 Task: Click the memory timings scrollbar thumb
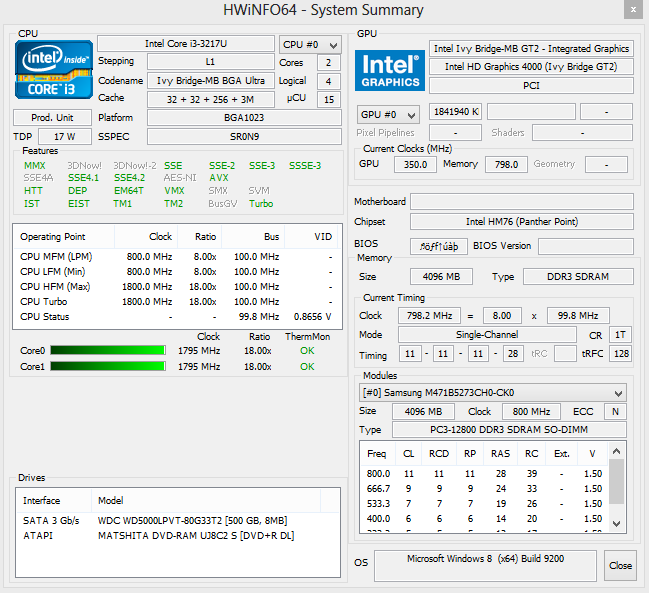click(x=616, y=481)
